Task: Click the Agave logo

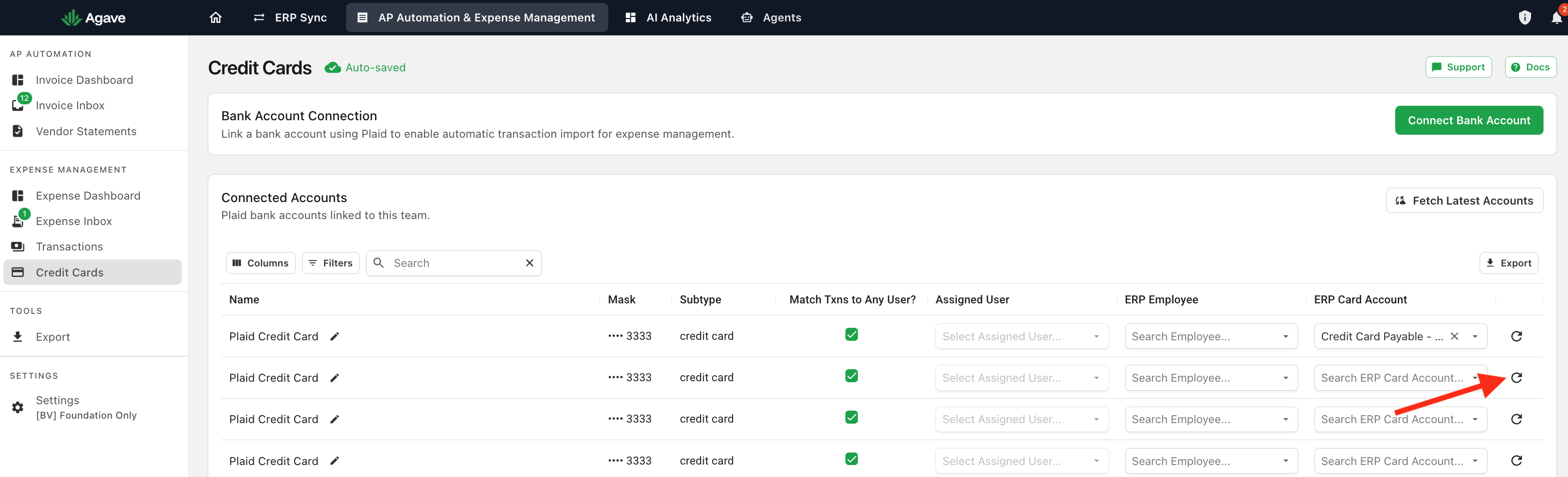Action: tap(93, 17)
